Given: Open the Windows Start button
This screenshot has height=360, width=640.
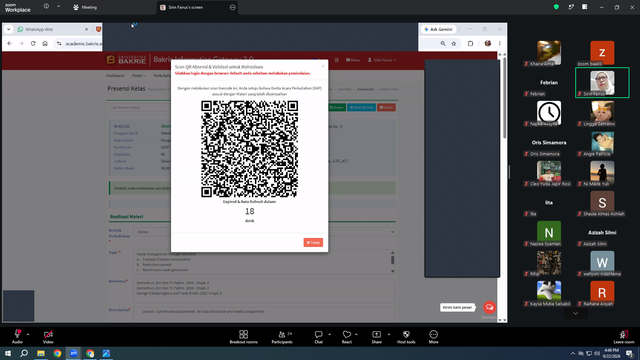Looking at the screenshot, I should pos(8,353).
